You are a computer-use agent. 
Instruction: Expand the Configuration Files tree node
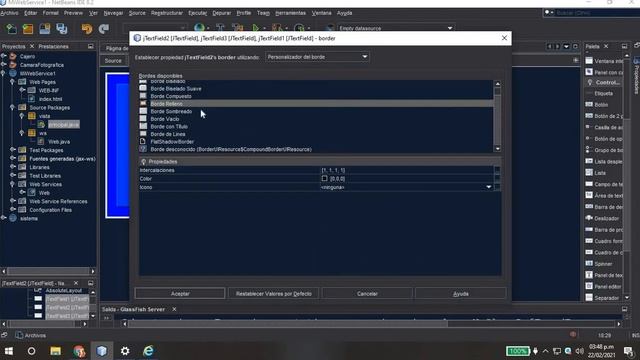pos(12,210)
